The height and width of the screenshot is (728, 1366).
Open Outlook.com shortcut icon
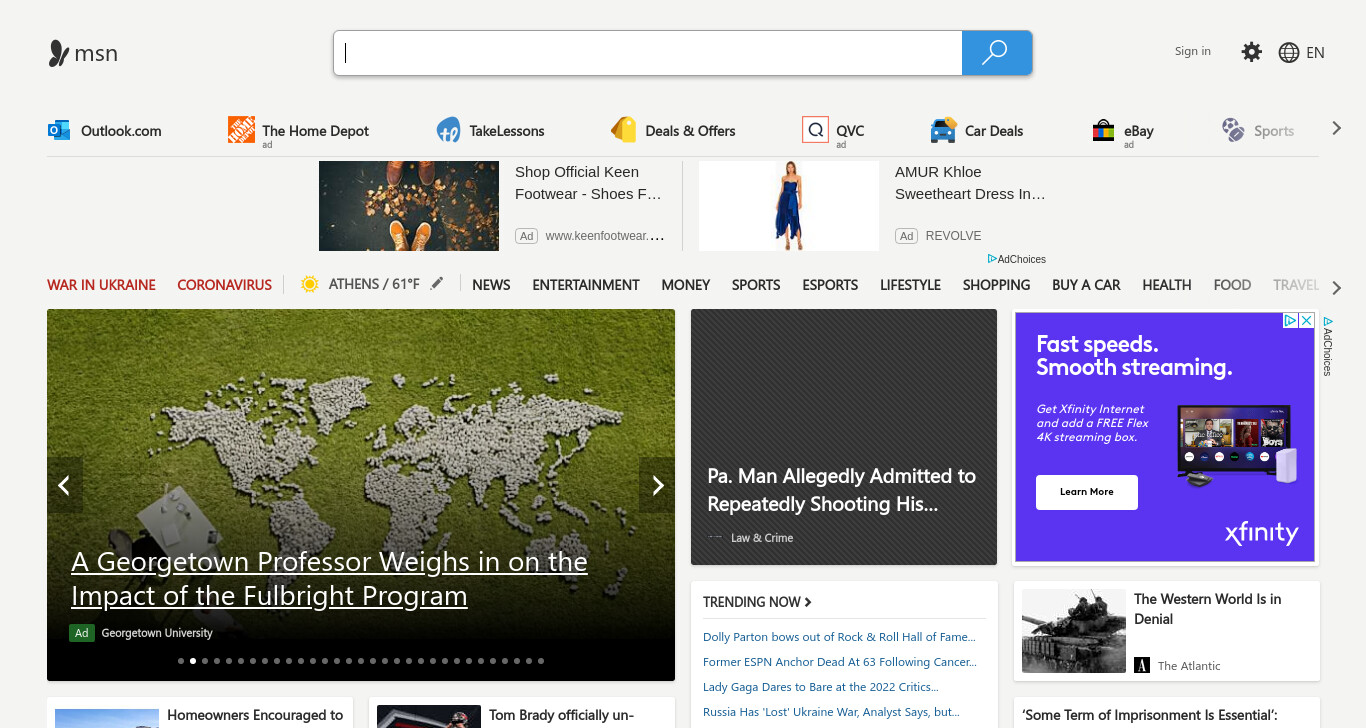click(59, 130)
